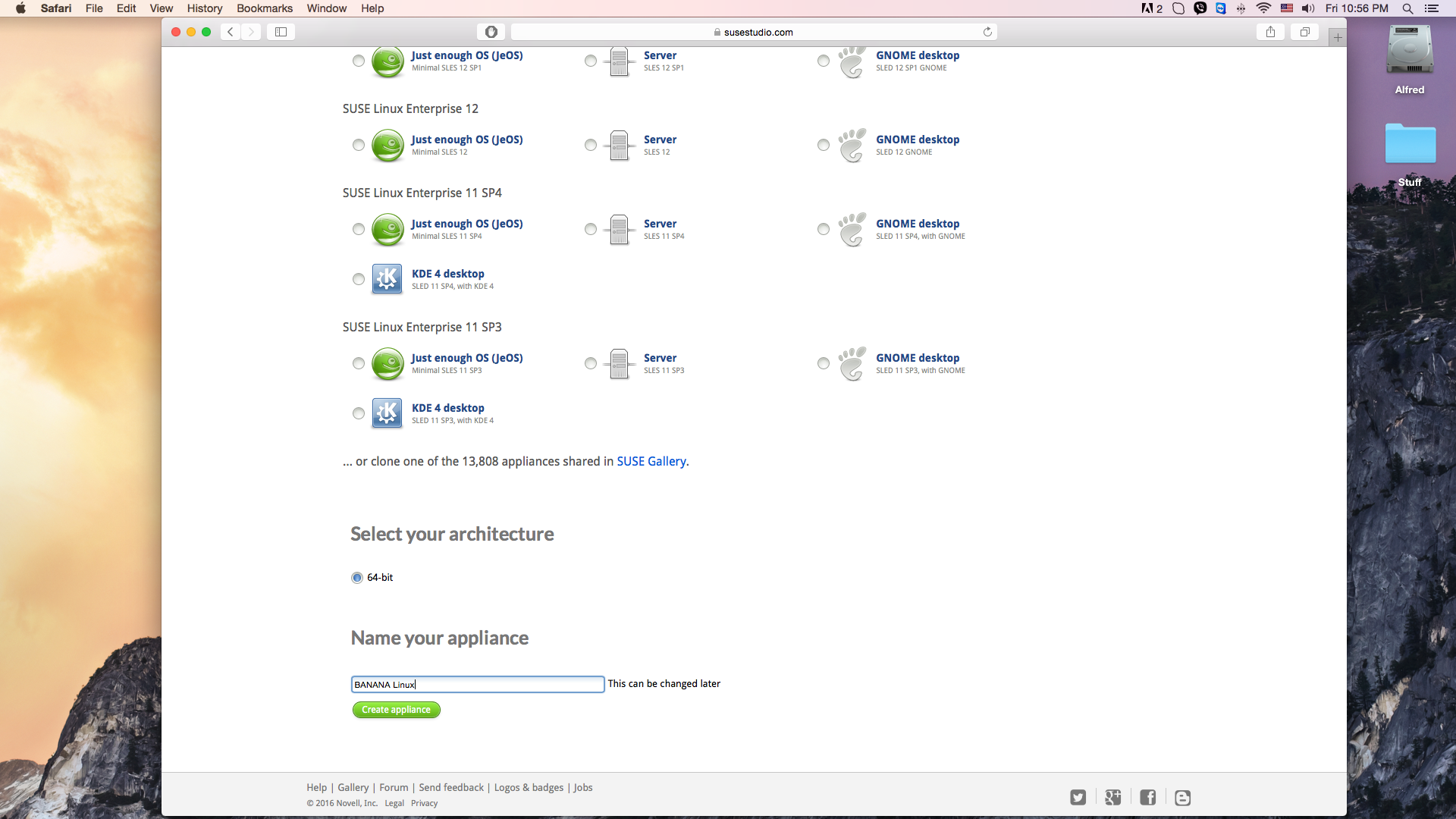This screenshot has width=1456, height=819.
Task: Open the Bookmarks menu in the menu bar
Action: [x=264, y=8]
